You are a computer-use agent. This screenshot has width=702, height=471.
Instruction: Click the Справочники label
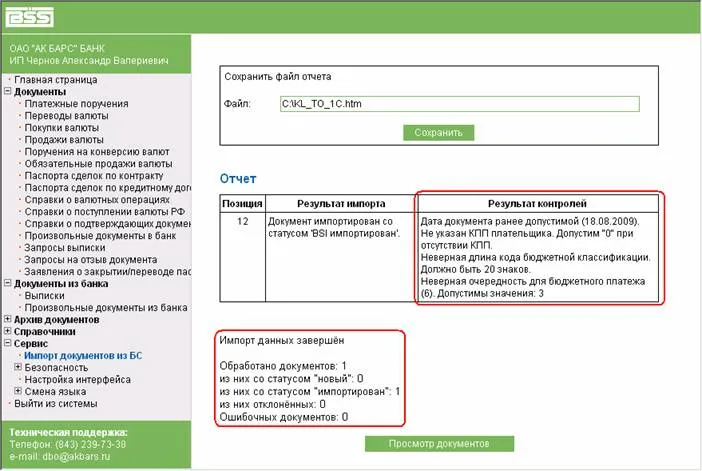point(44,332)
